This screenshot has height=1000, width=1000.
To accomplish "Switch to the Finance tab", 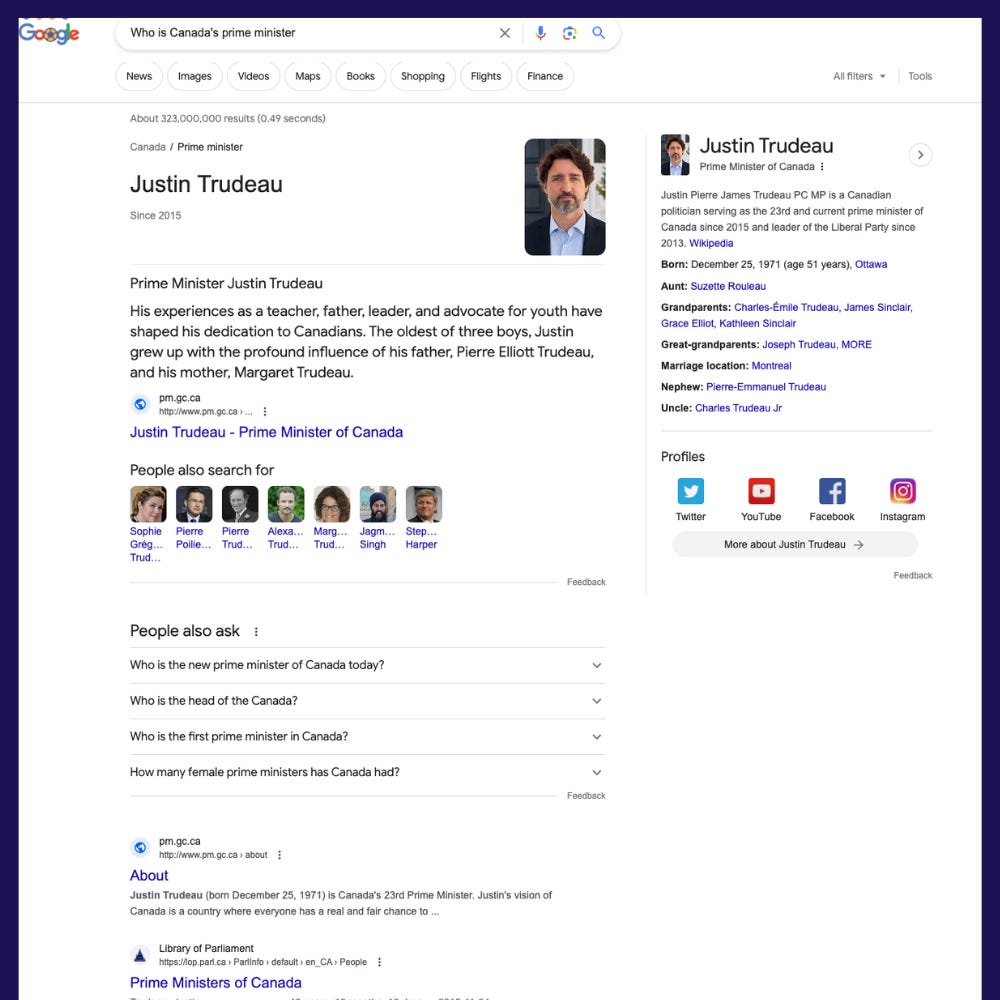I will tap(545, 77).
